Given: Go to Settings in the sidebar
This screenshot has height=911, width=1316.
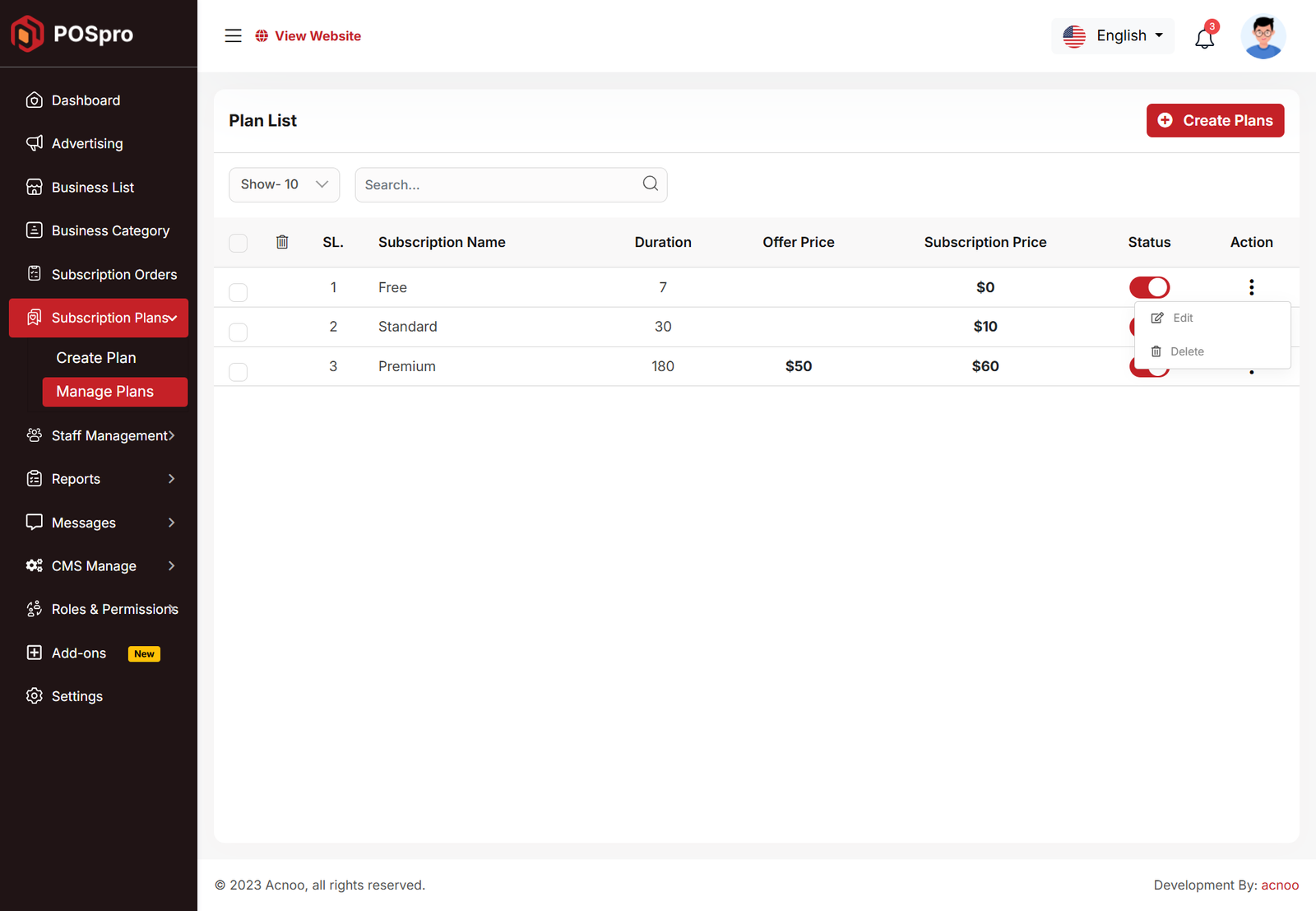Looking at the screenshot, I should [76, 696].
